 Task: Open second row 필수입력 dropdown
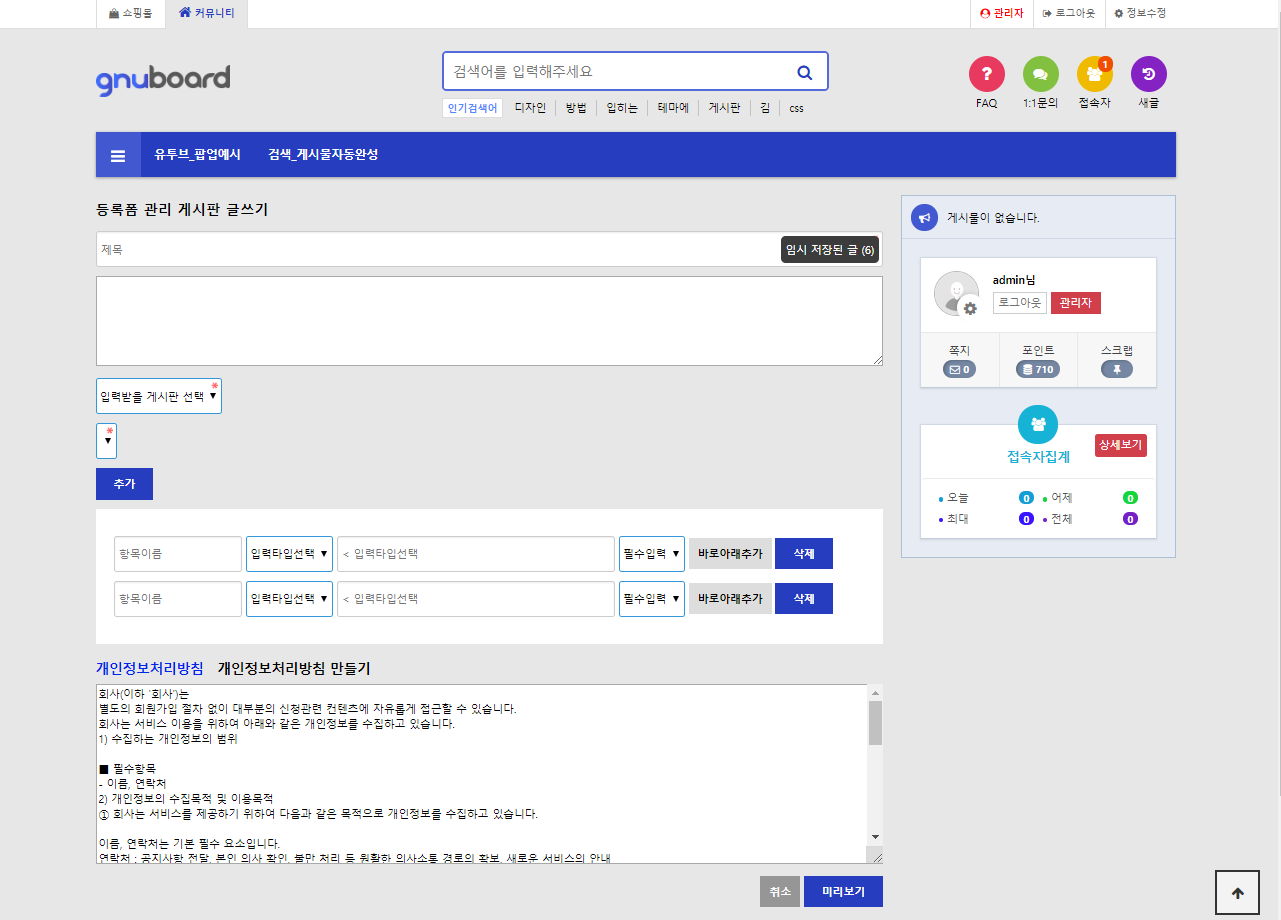[x=651, y=599]
